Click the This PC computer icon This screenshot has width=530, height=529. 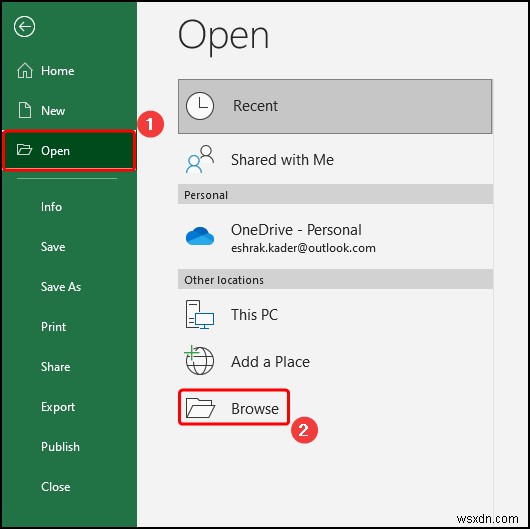200,314
